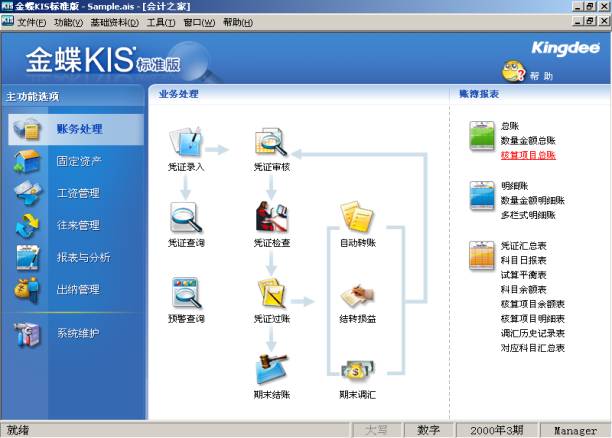Select 系统维护 text in main menu
The width and height of the screenshot is (612, 438).
(x=78, y=333)
